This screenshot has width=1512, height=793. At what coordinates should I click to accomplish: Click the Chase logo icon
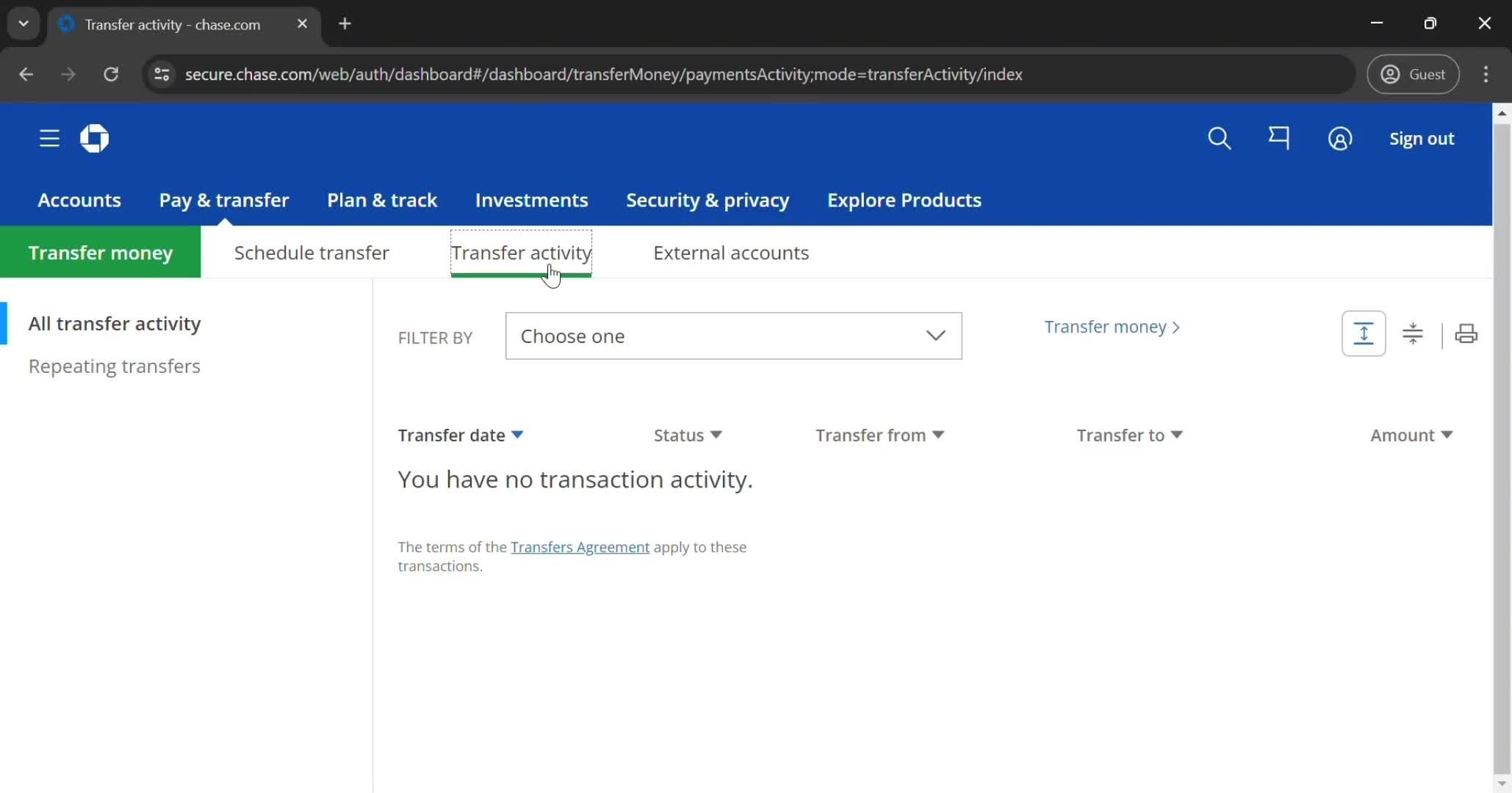click(x=94, y=138)
